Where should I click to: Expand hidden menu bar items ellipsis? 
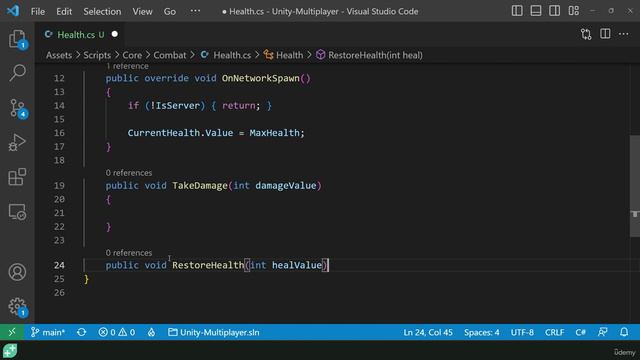pyautogui.click(x=195, y=11)
